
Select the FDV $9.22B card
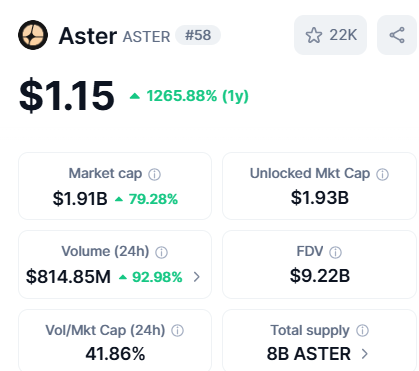[x=319, y=264]
